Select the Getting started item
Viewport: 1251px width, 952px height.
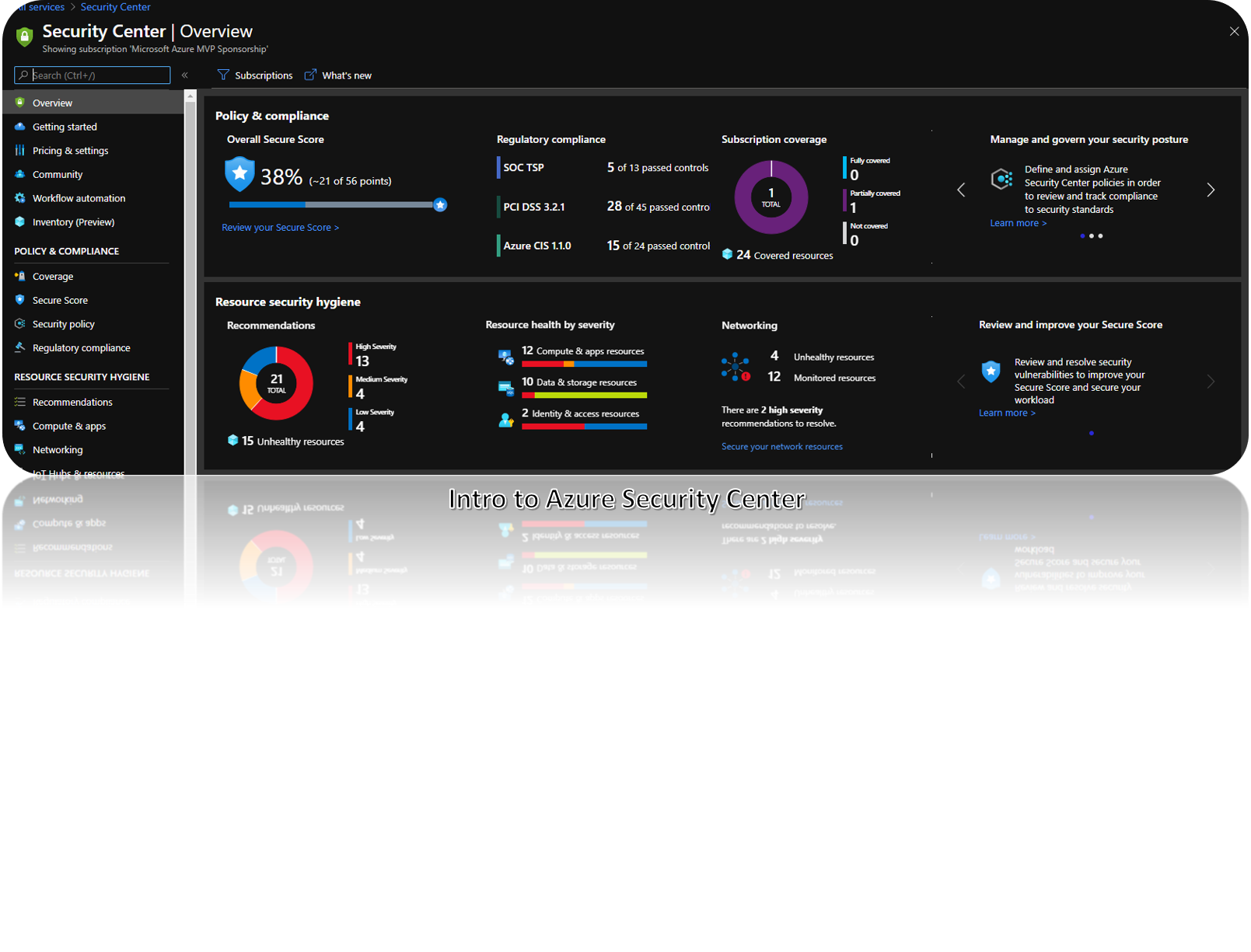65,127
